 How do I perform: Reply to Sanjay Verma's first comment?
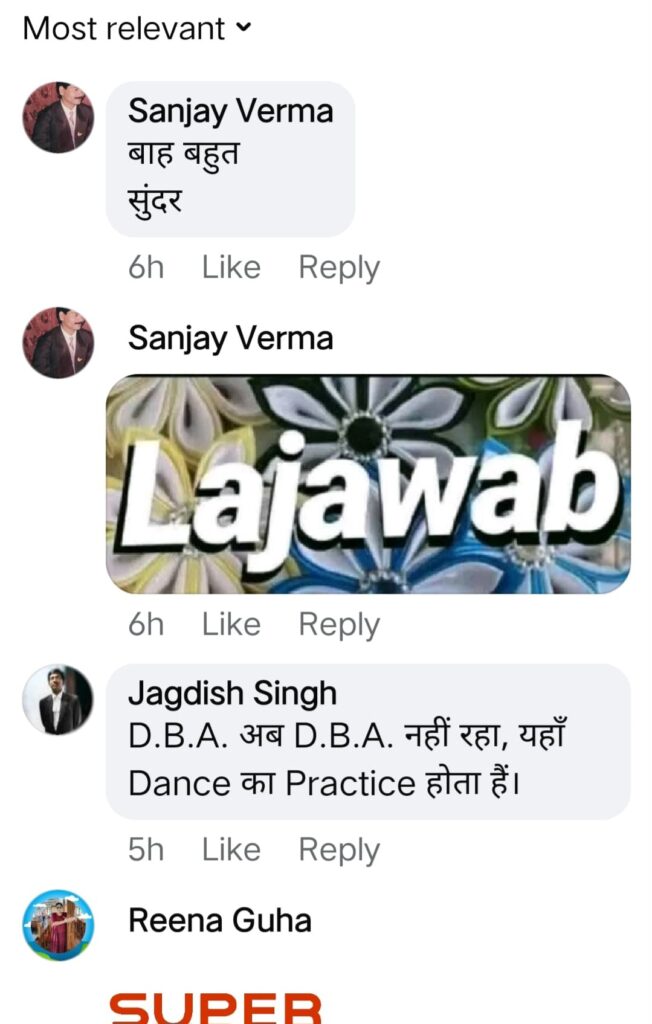(339, 268)
